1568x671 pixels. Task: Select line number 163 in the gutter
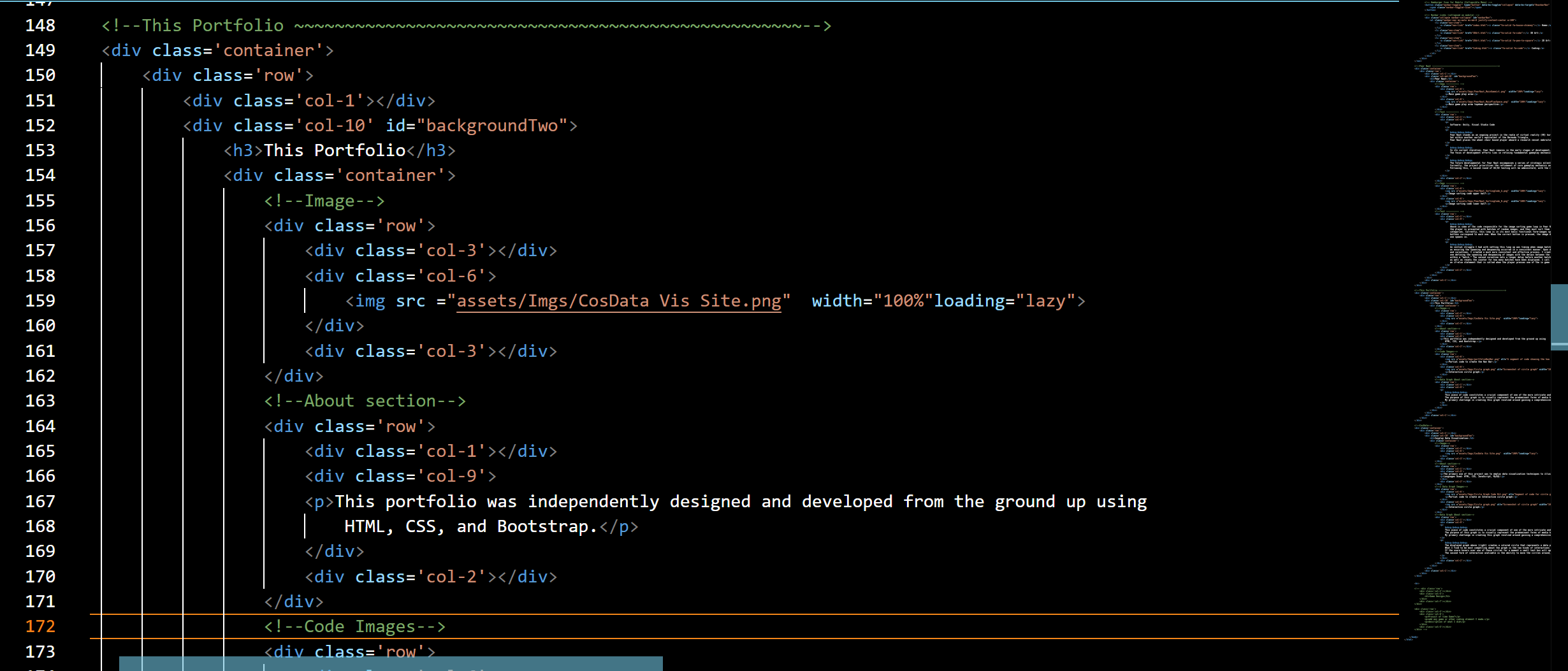pos(40,401)
